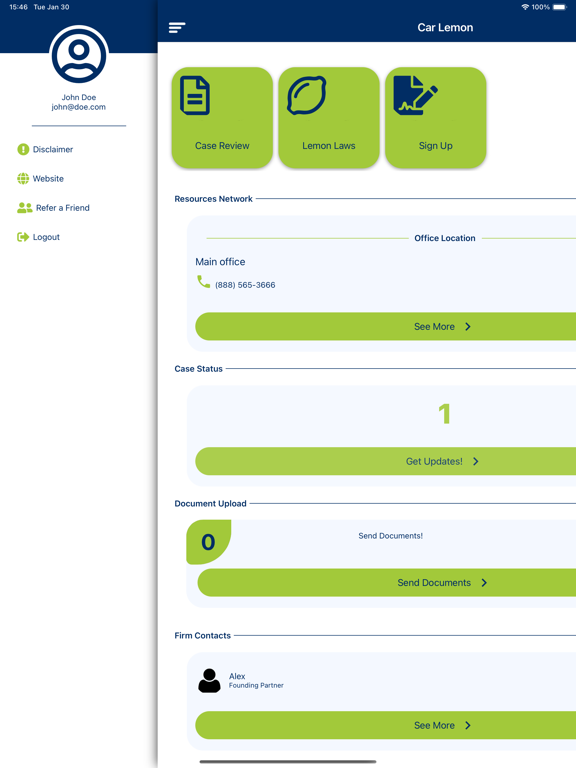The height and width of the screenshot is (768, 576).
Task: Click the chevron next to Send Documents
Action: tap(484, 583)
